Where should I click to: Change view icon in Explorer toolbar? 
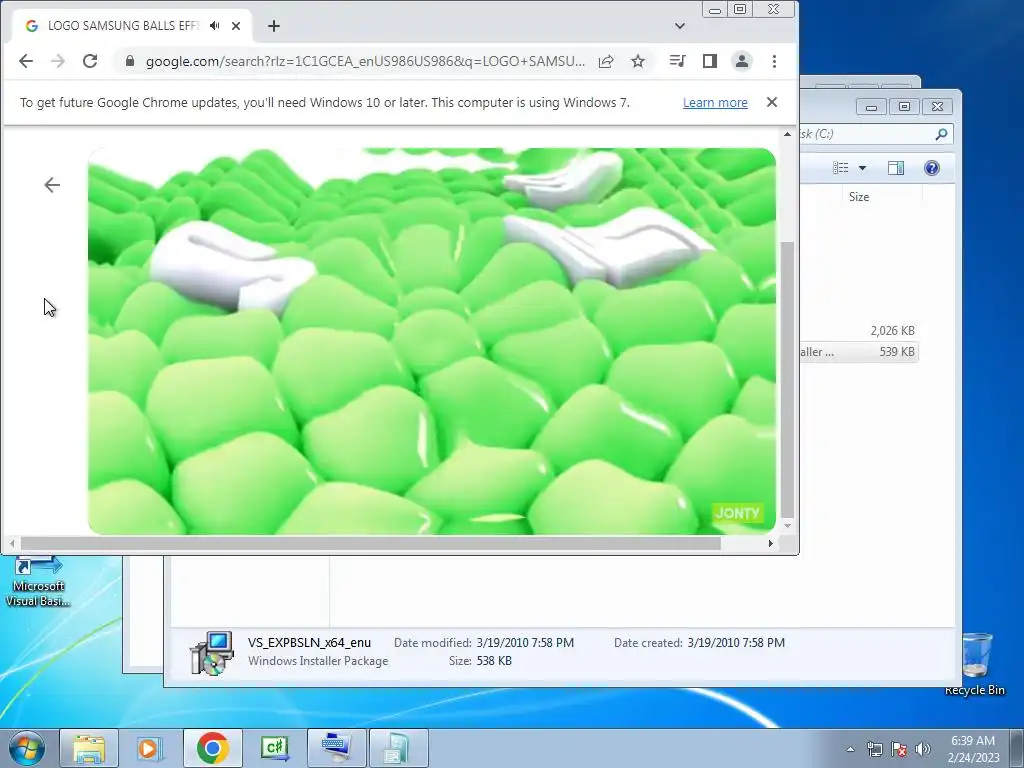[x=840, y=168]
